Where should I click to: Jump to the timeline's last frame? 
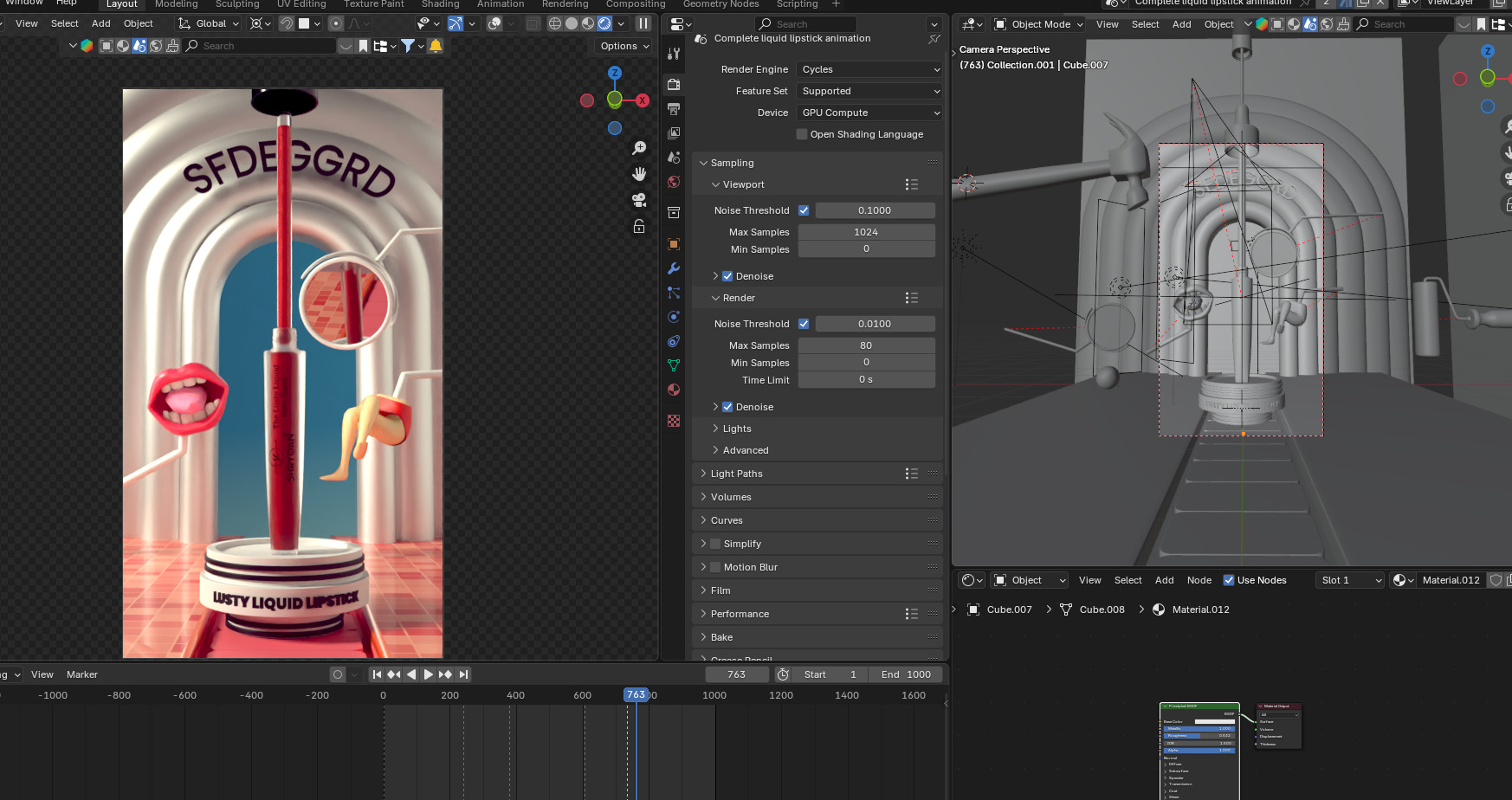463,674
